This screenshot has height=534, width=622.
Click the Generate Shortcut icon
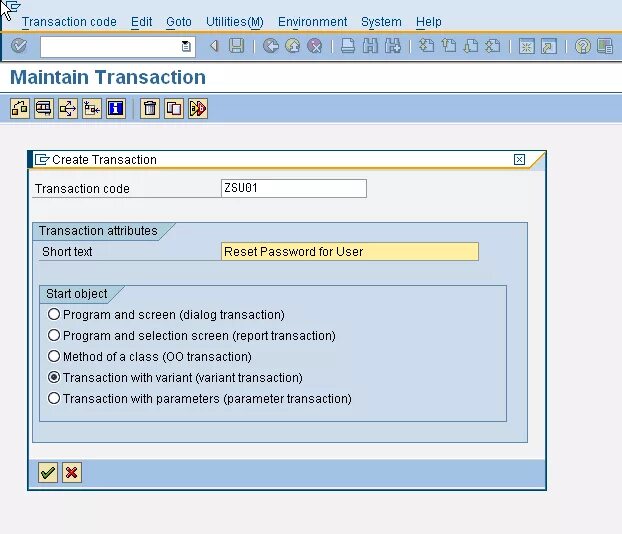(x=549, y=46)
